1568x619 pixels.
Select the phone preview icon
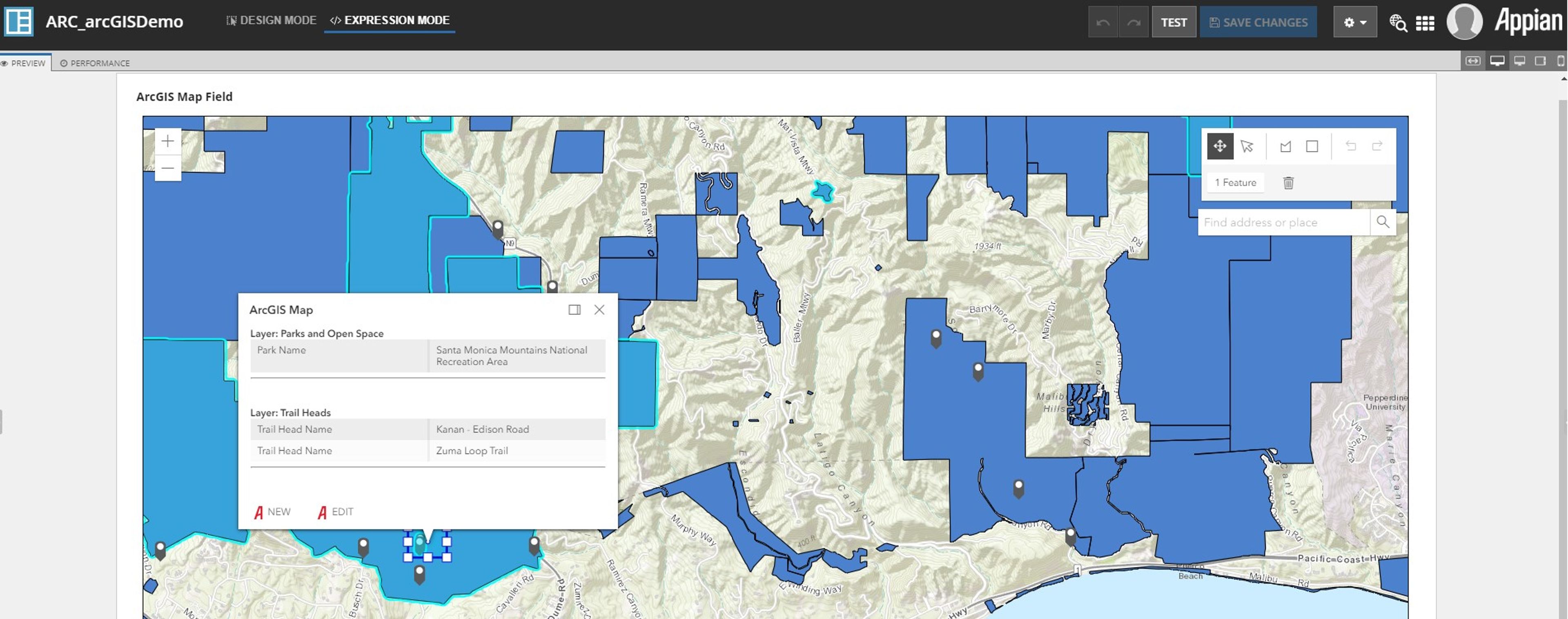(x=1561, y=61)
